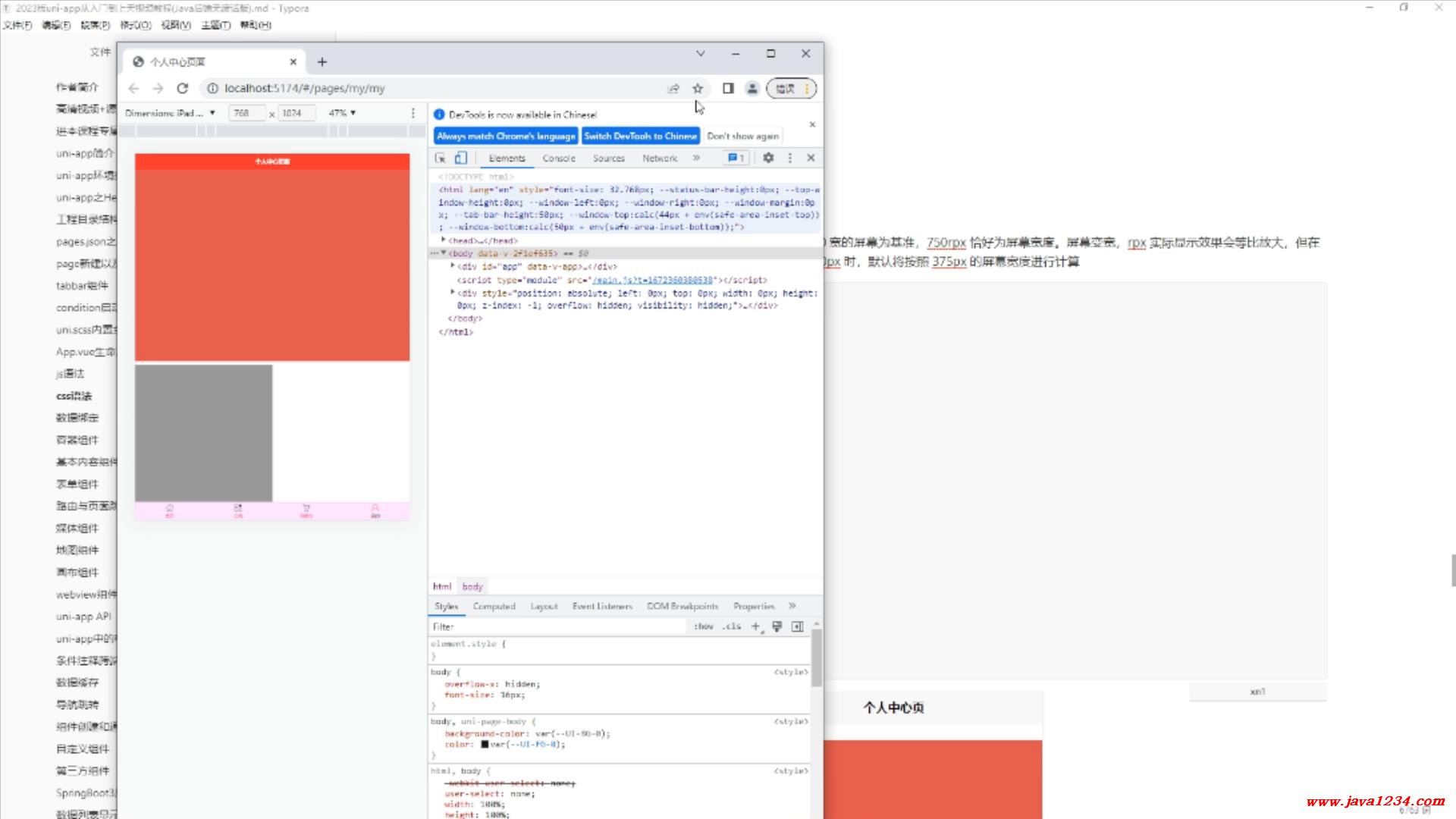Open the Event Listeners tab
The height and width of the screenshot is (819, 1456).
(x=602, y=607)
